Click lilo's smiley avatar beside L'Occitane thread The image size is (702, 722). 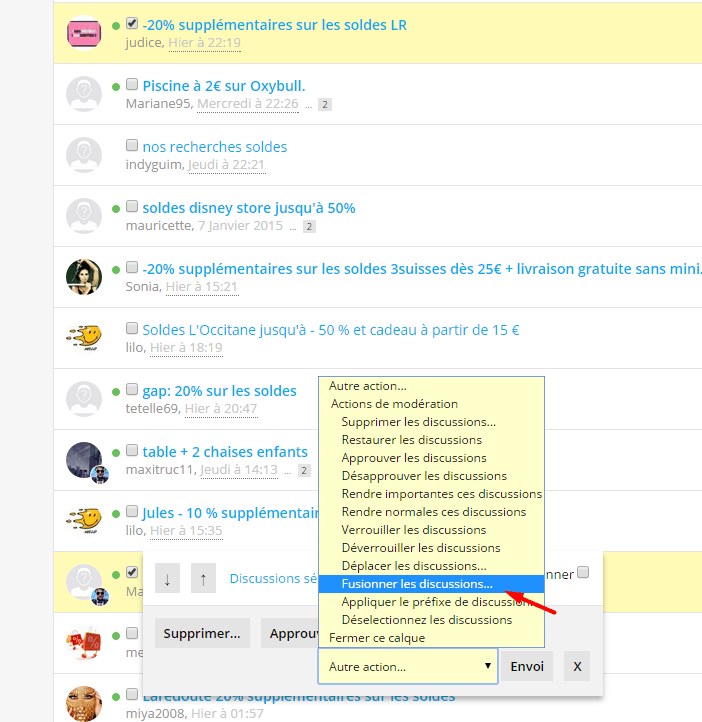click(x=84, y=338)
